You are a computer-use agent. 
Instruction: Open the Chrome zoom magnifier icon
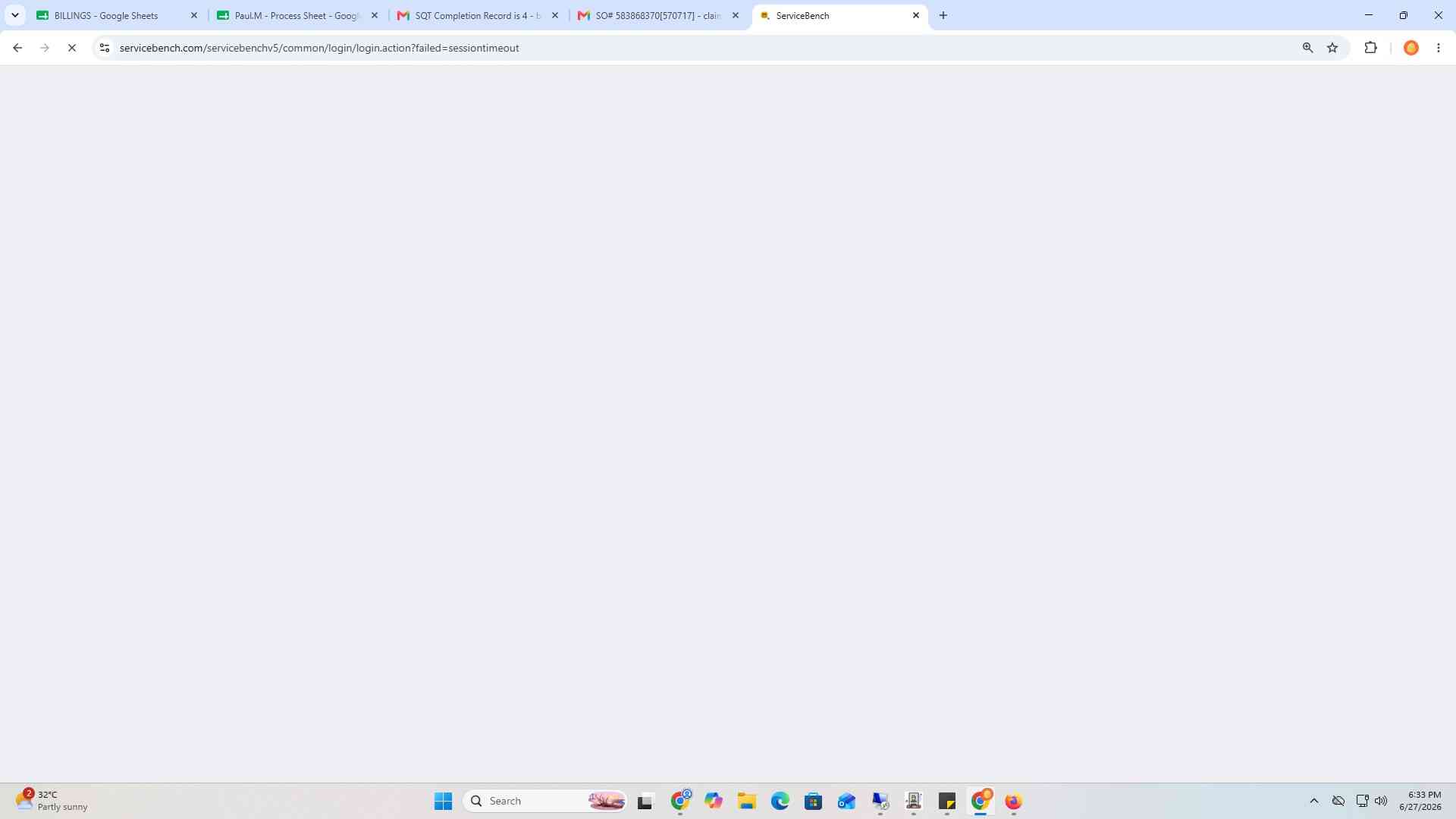click(1307, 48)
